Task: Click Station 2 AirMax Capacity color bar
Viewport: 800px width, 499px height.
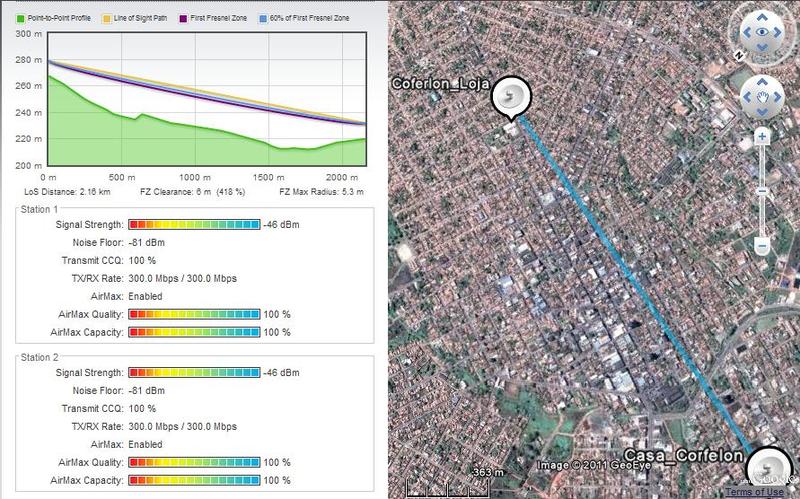Action: (x=194, y=480)
